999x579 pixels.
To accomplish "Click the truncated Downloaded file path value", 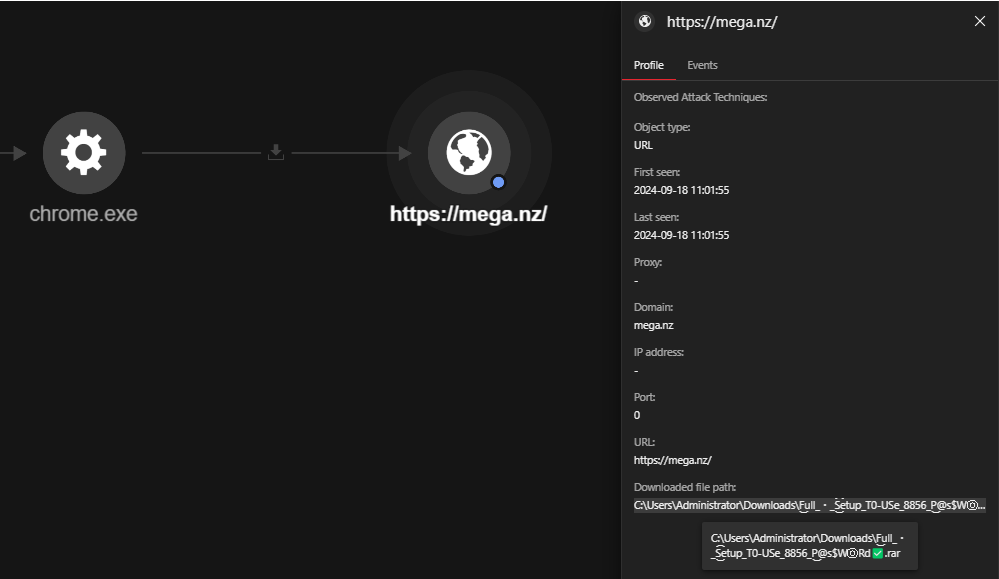I will click(809, 505).
